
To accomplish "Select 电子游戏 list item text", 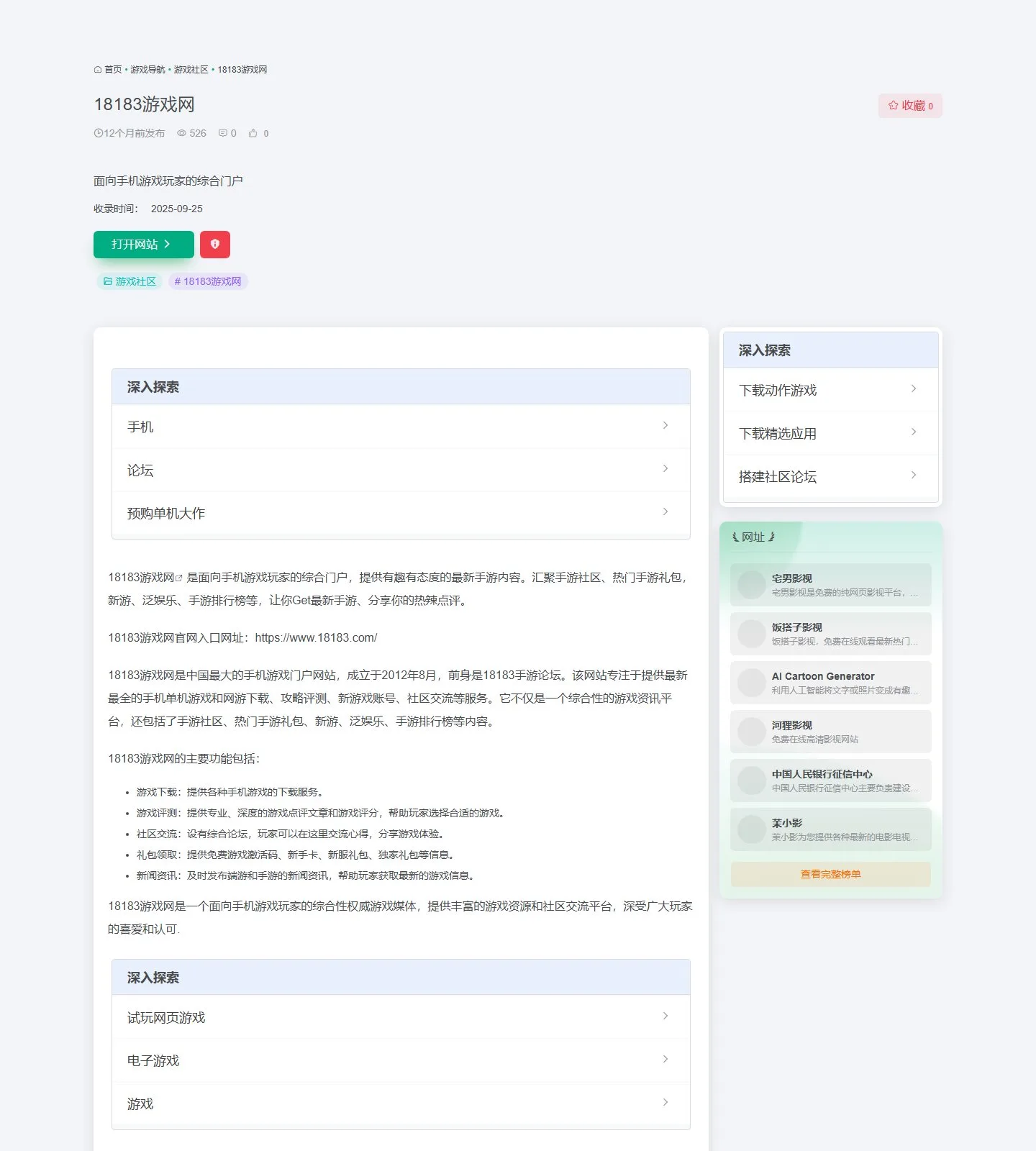I will tap(153, 1061).
